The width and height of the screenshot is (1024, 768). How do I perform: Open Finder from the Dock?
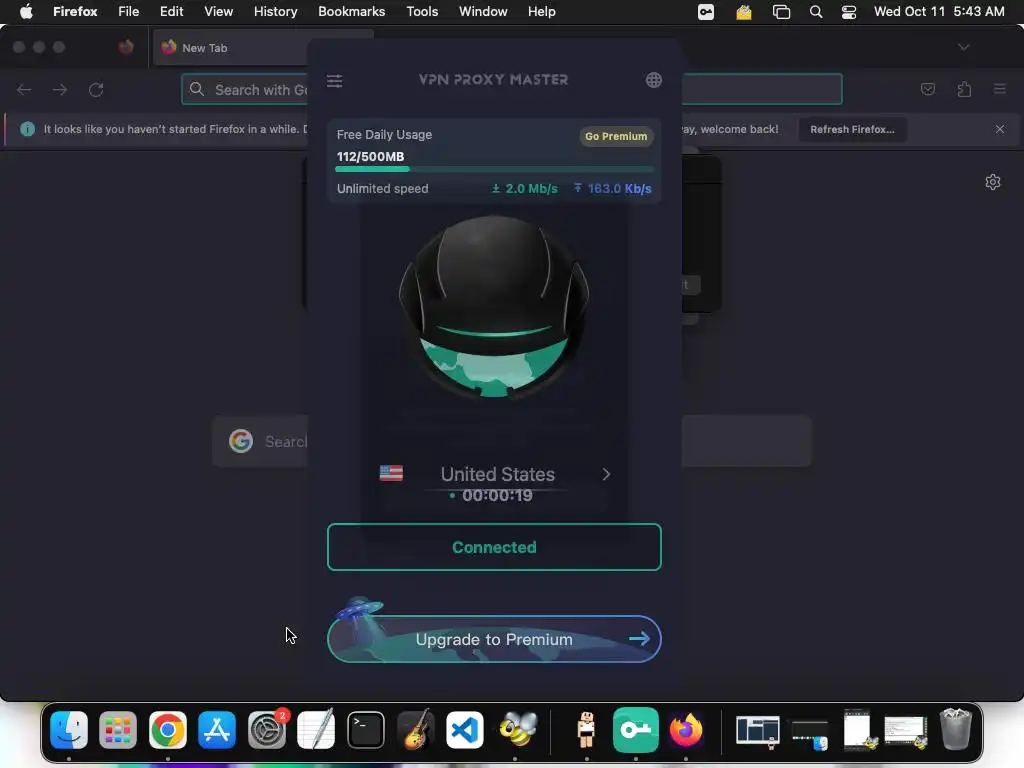click(69, 729)
